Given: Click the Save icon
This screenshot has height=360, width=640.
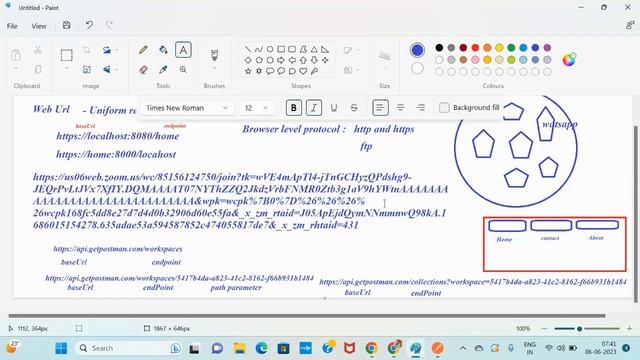Looking at the screenshot, I should click(67, 25).
